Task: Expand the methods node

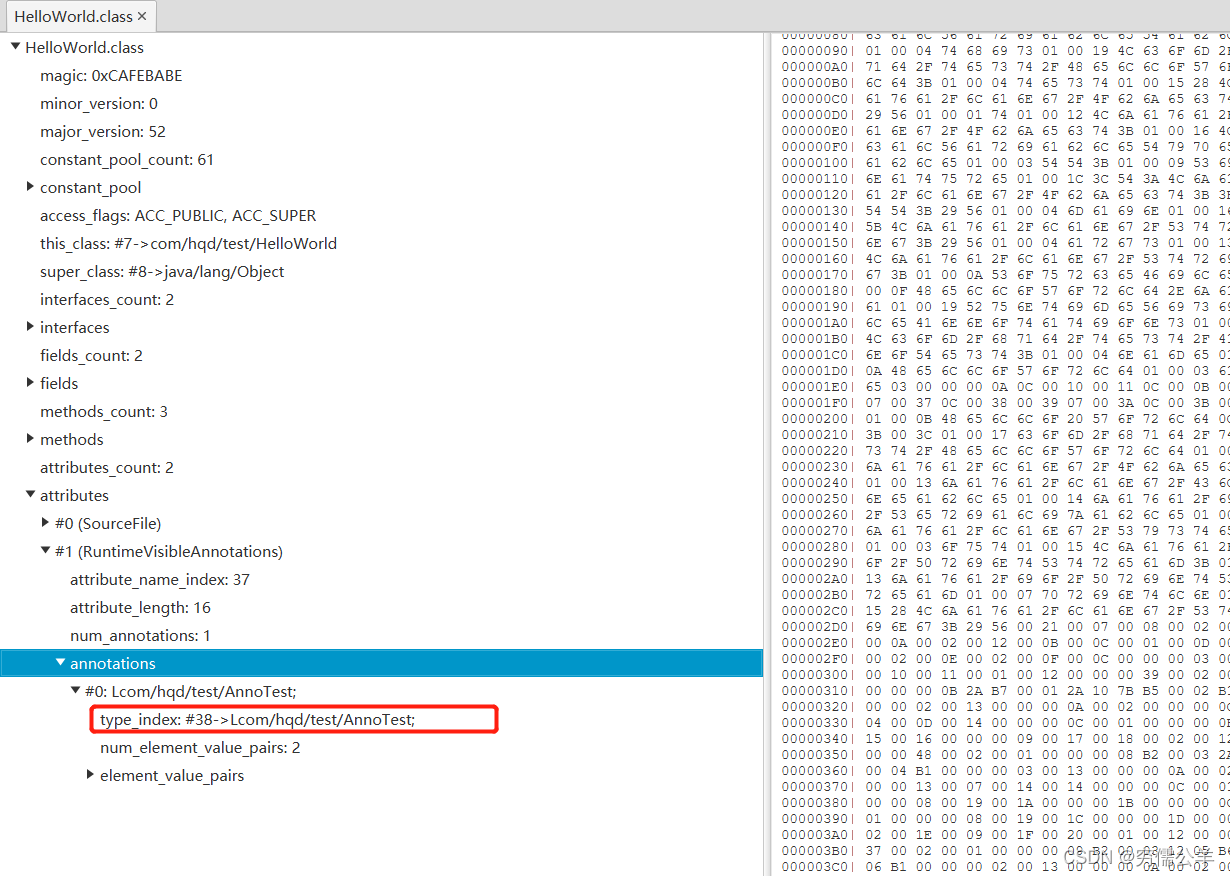Action: (x=30, y=439)
